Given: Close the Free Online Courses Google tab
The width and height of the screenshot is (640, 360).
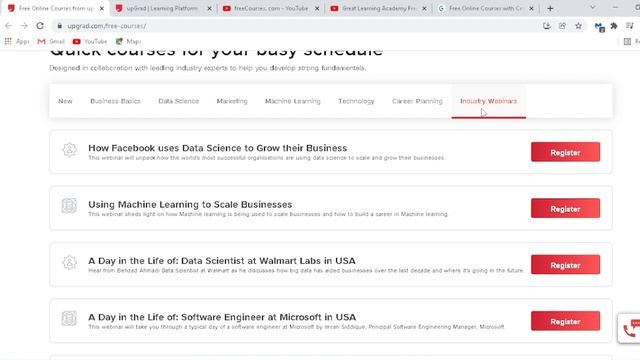Looking at the screenshot, I should pos(531,8).
